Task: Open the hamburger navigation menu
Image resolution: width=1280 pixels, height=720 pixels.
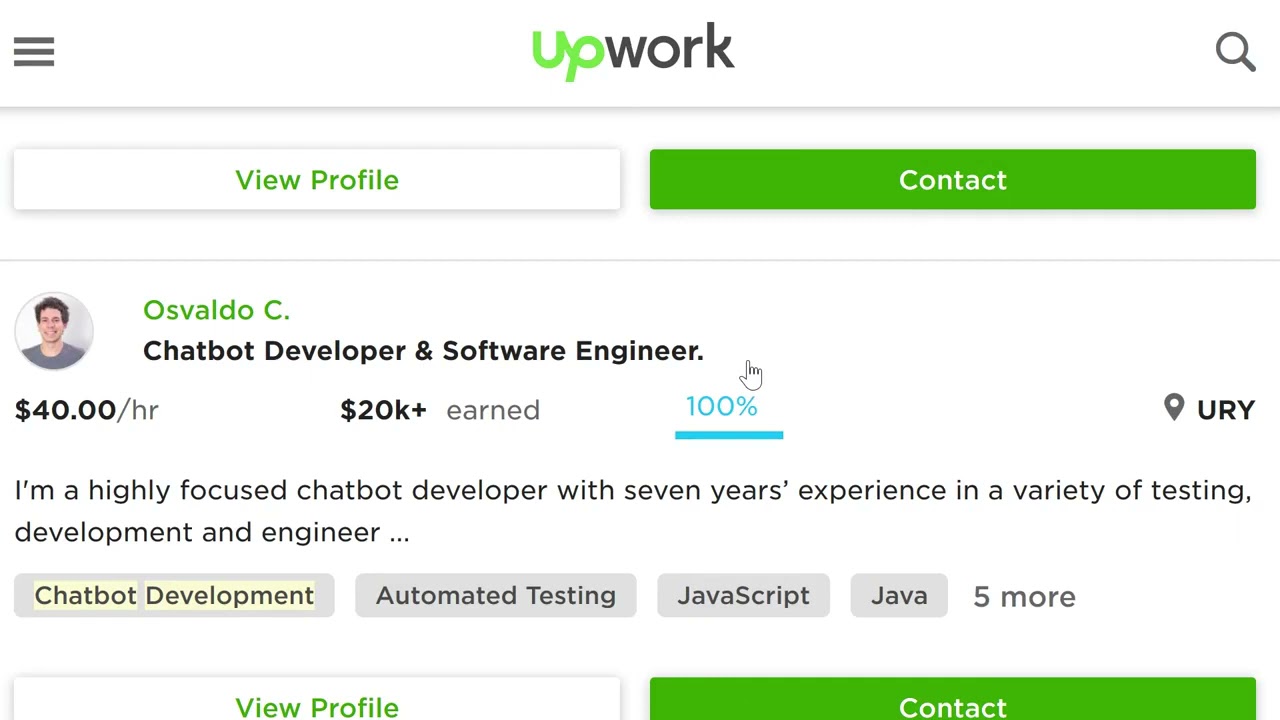Action: click(34, 52)
